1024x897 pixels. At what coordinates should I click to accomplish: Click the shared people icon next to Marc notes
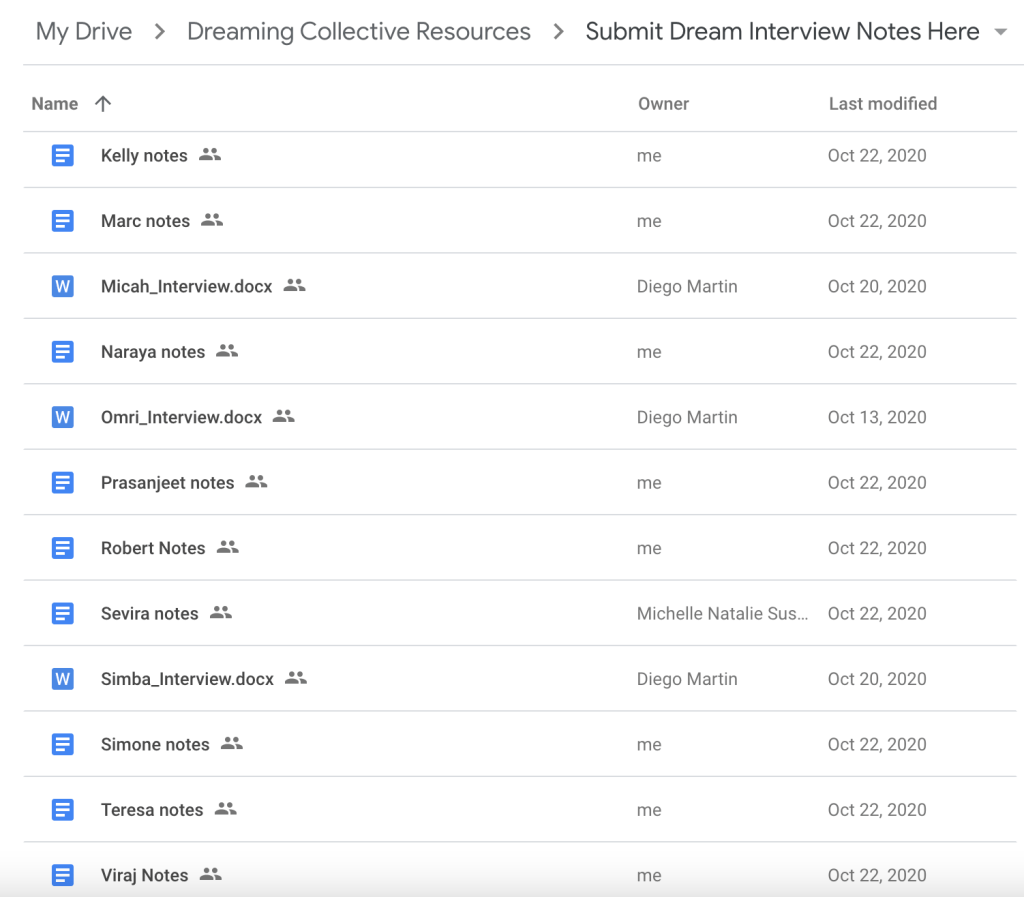tap(211, 221)
